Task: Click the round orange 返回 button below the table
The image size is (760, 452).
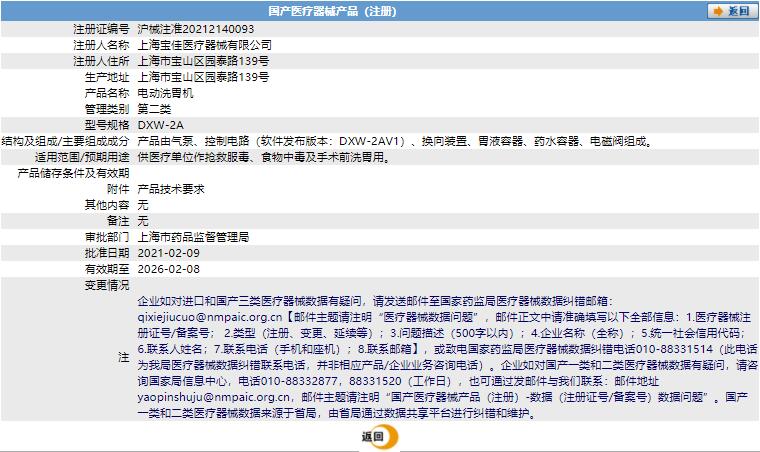Action: [380, 436]
